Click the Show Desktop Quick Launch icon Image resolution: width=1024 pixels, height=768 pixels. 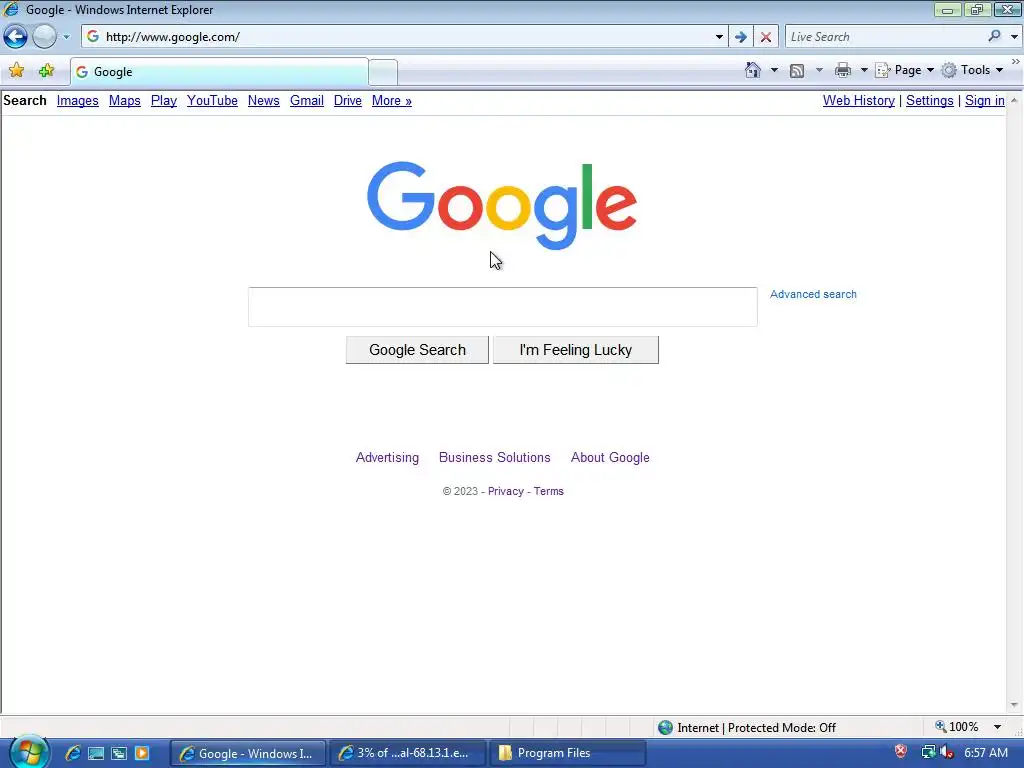[96, 753]
